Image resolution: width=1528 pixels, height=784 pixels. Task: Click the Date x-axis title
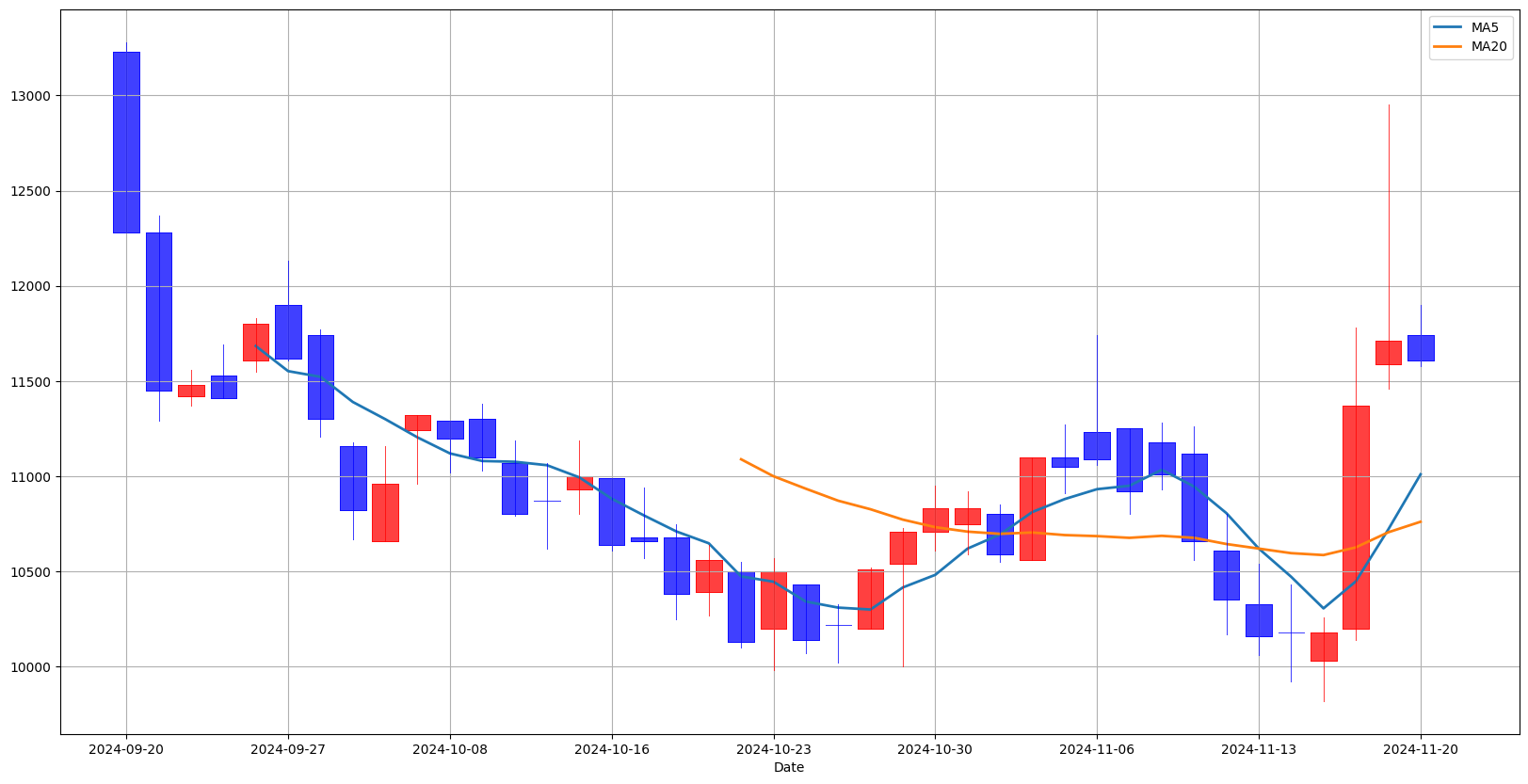click(x=789, y=767)
